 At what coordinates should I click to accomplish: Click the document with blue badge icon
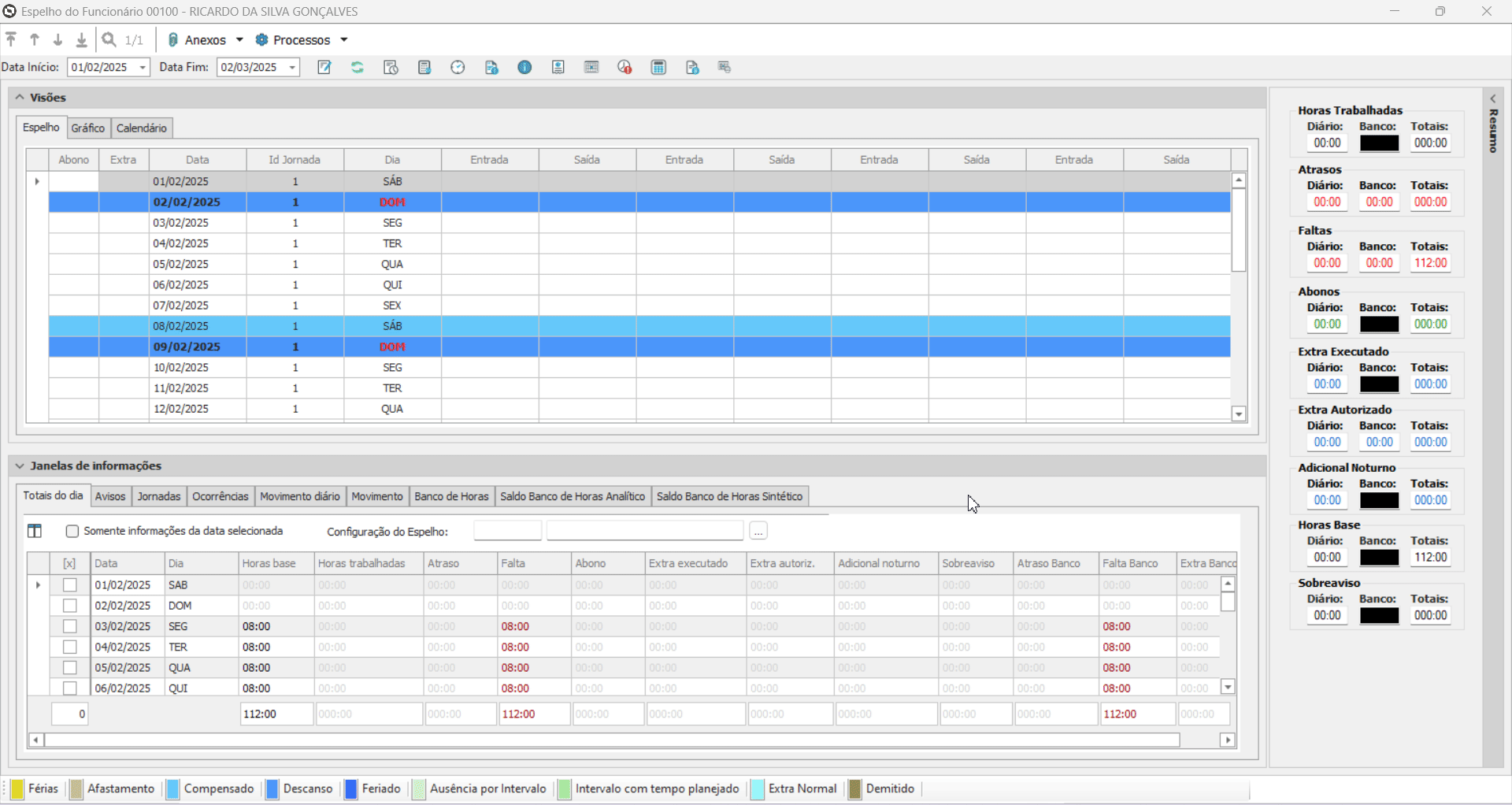491,68
